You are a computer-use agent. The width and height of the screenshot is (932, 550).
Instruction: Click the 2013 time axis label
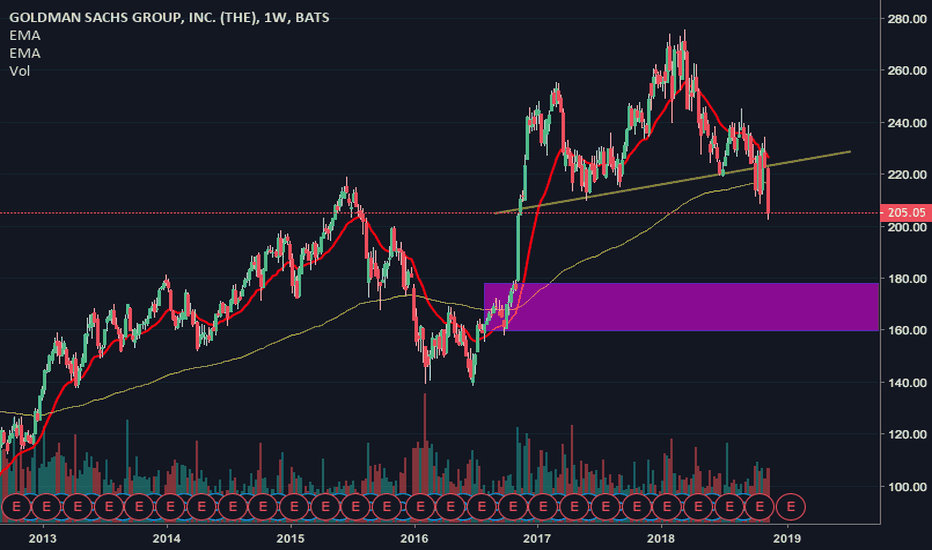(43, 539)
